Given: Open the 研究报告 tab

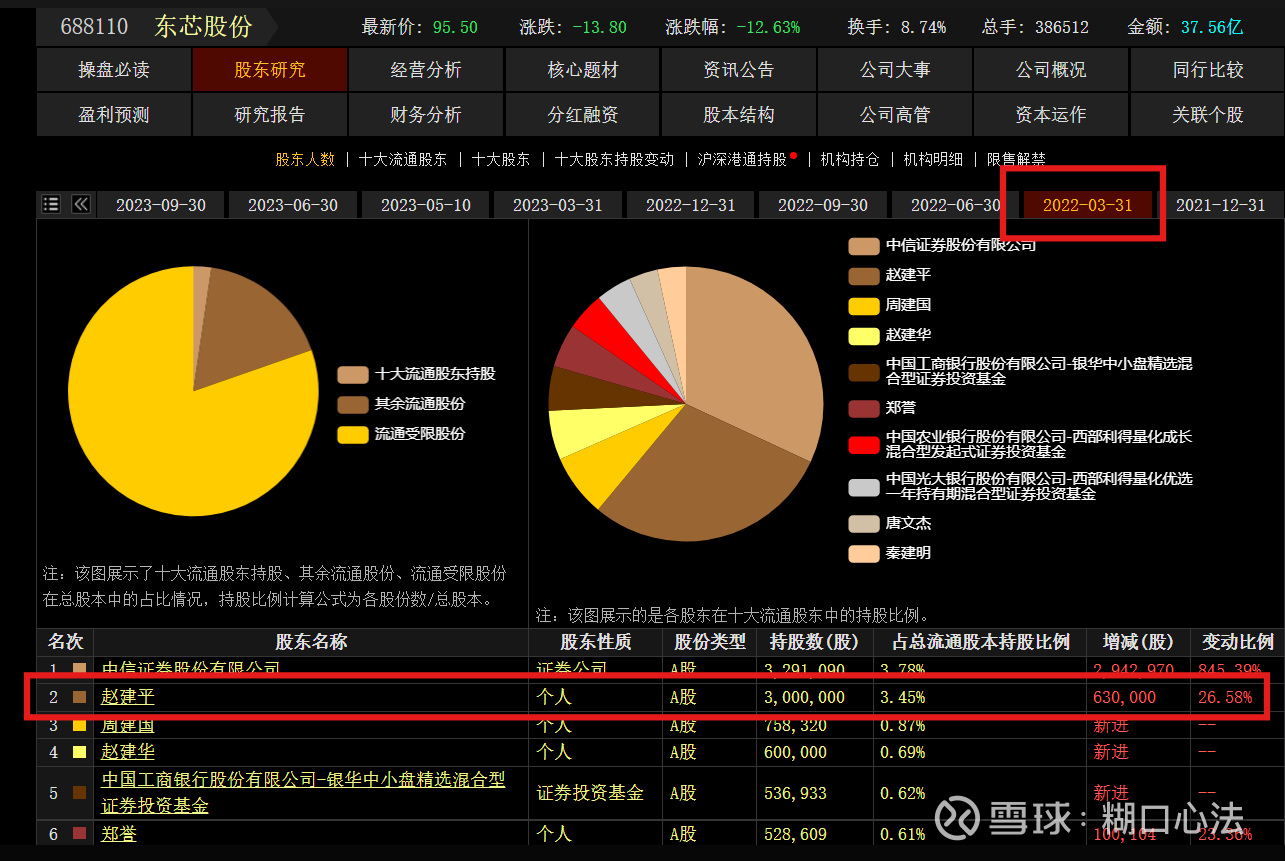Looking at the screenshot, I should [270, 115].
